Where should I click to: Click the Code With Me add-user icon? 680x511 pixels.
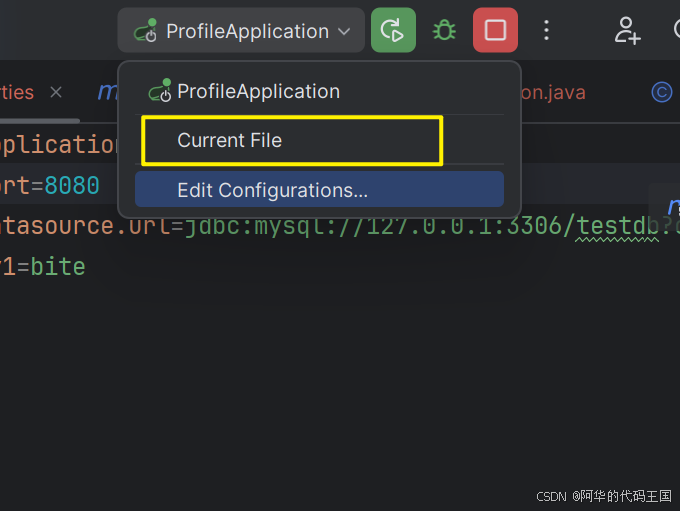point(627,30)
